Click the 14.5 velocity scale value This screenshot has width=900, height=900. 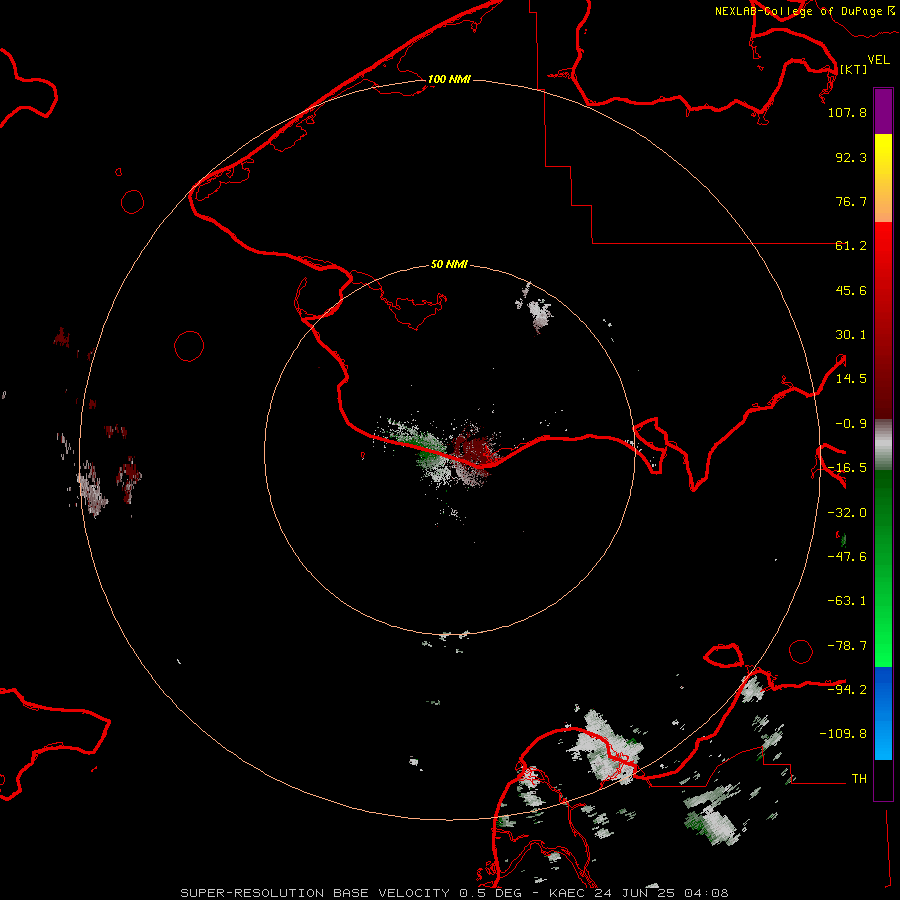tap(851, 379)
